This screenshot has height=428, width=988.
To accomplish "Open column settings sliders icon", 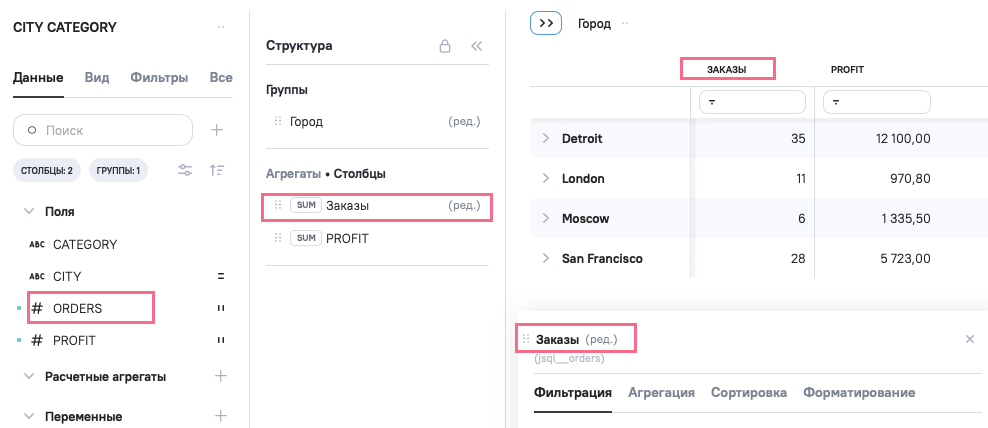I will (185, 171).
